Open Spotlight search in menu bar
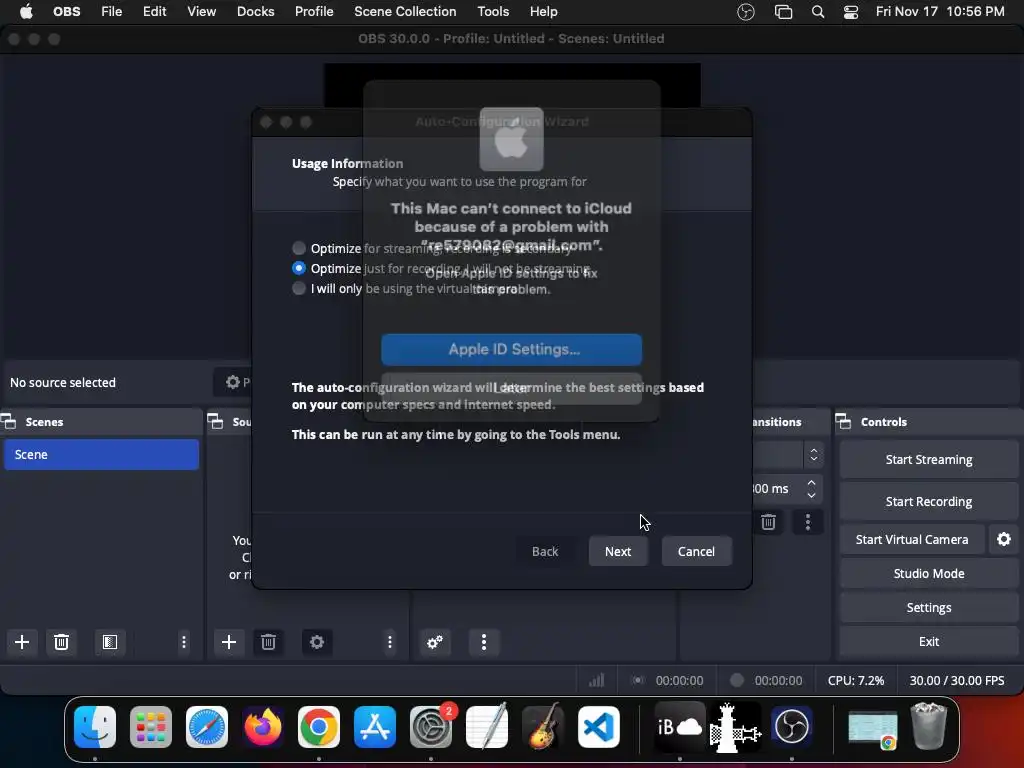The image size is (1024, 768). (x=818, y=12)
